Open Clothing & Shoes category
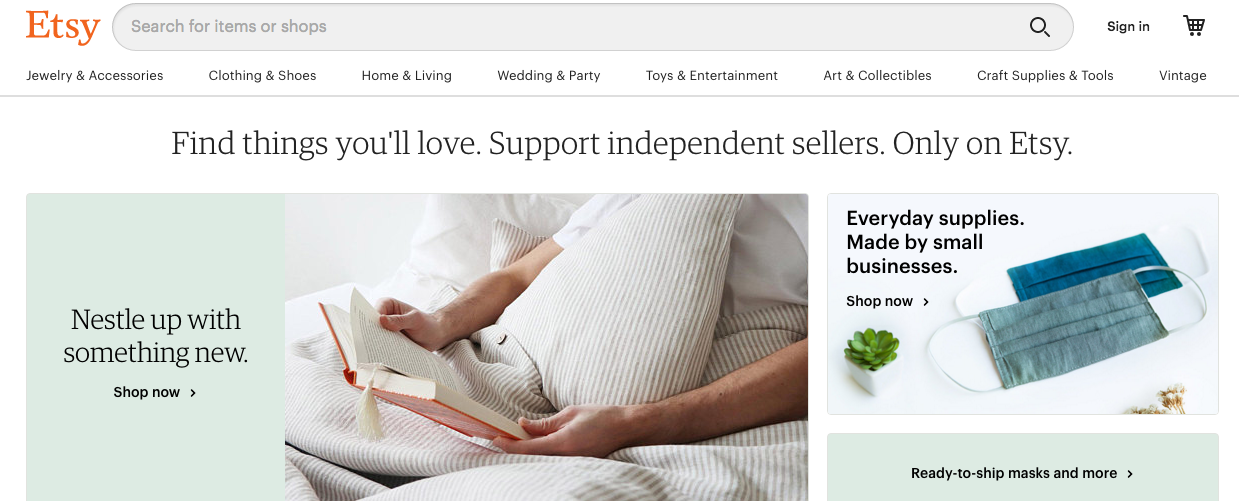The image size is (1239, 501). [x=262, y=75]
